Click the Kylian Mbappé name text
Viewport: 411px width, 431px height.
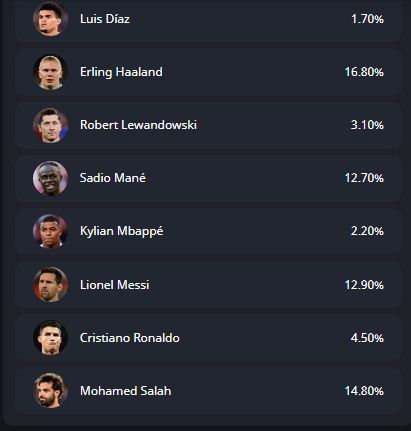(x=122, y=231)
